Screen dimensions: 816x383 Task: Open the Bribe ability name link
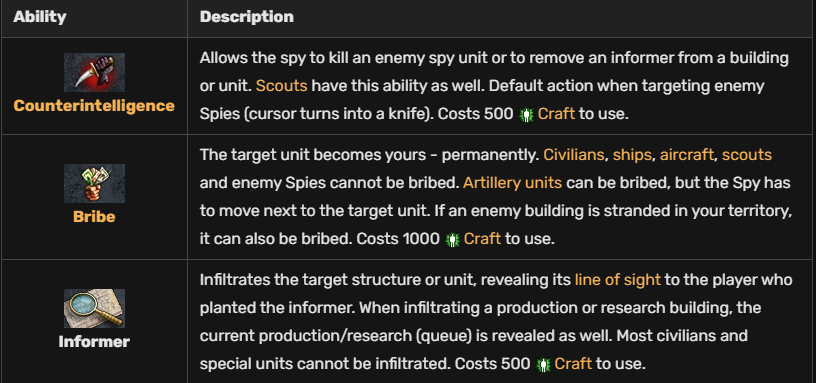[x=94, y=216]
